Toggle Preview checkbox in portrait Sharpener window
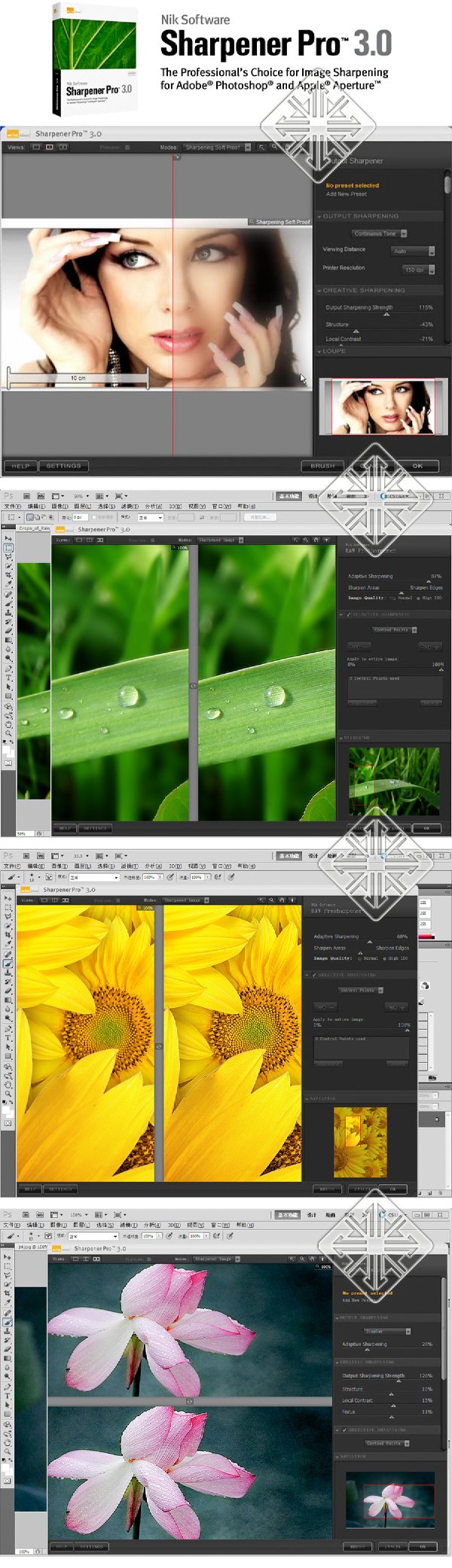The height and width of the screenshot is (1568, 452). pos(127,148)
